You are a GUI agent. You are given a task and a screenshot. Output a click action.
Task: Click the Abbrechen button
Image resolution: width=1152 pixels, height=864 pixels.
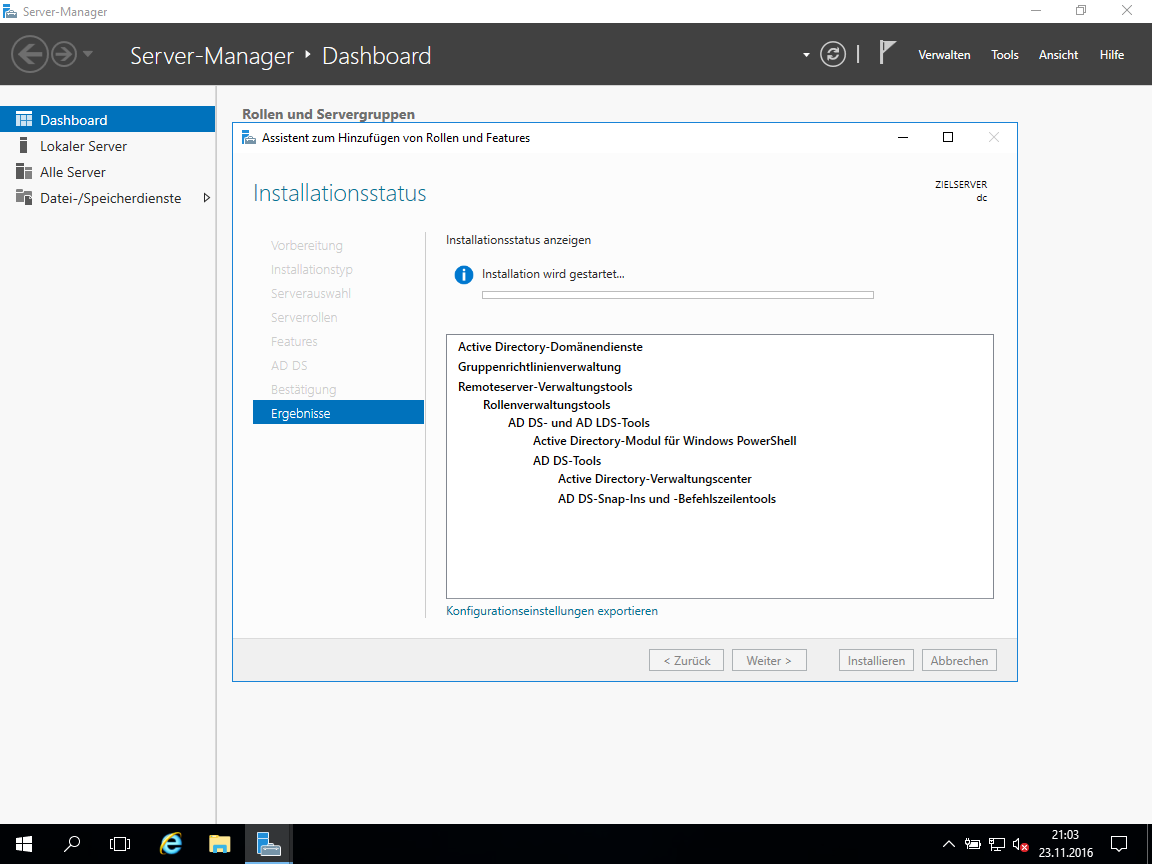tap(959, 660)
